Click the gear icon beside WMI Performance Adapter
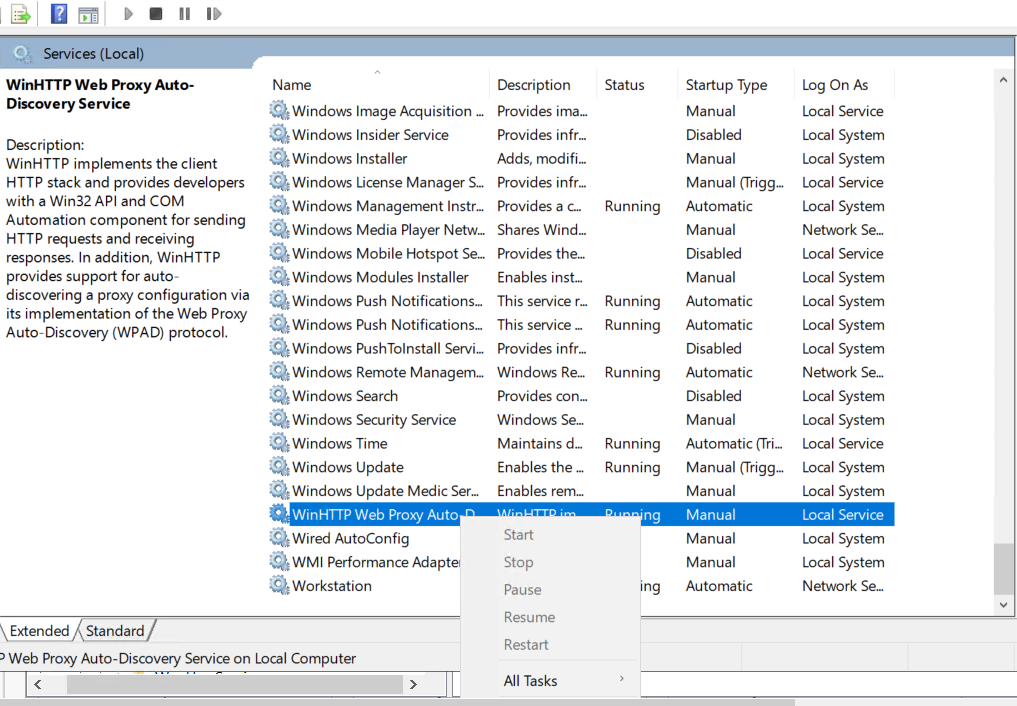1017x706 pixels. [280, 562]
